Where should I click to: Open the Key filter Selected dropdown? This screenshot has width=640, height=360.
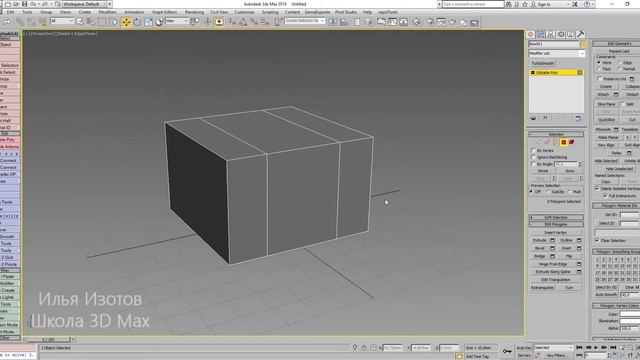pos(553,347)
